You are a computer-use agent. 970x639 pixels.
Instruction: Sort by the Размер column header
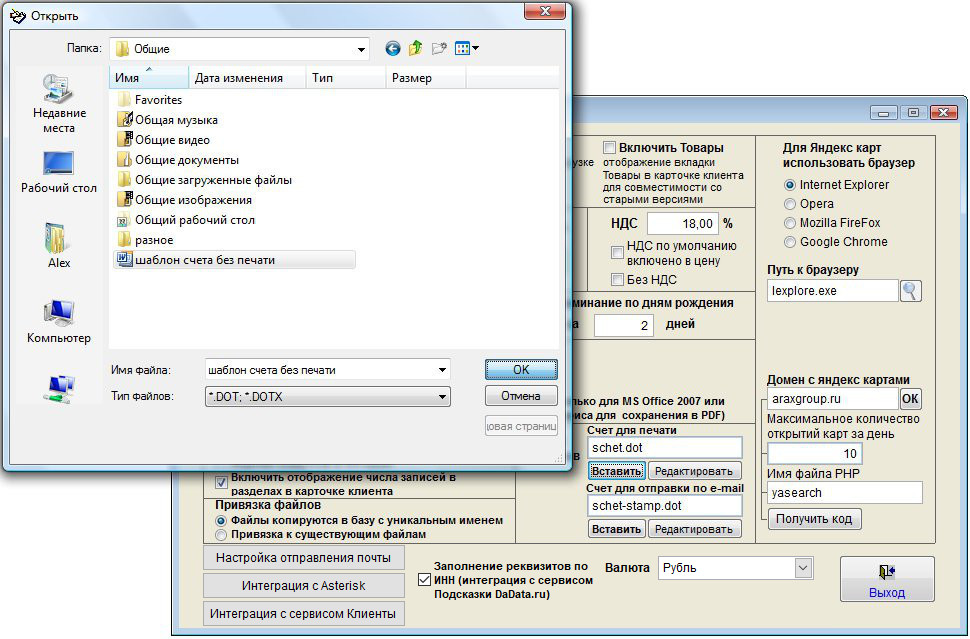point(426,78)
